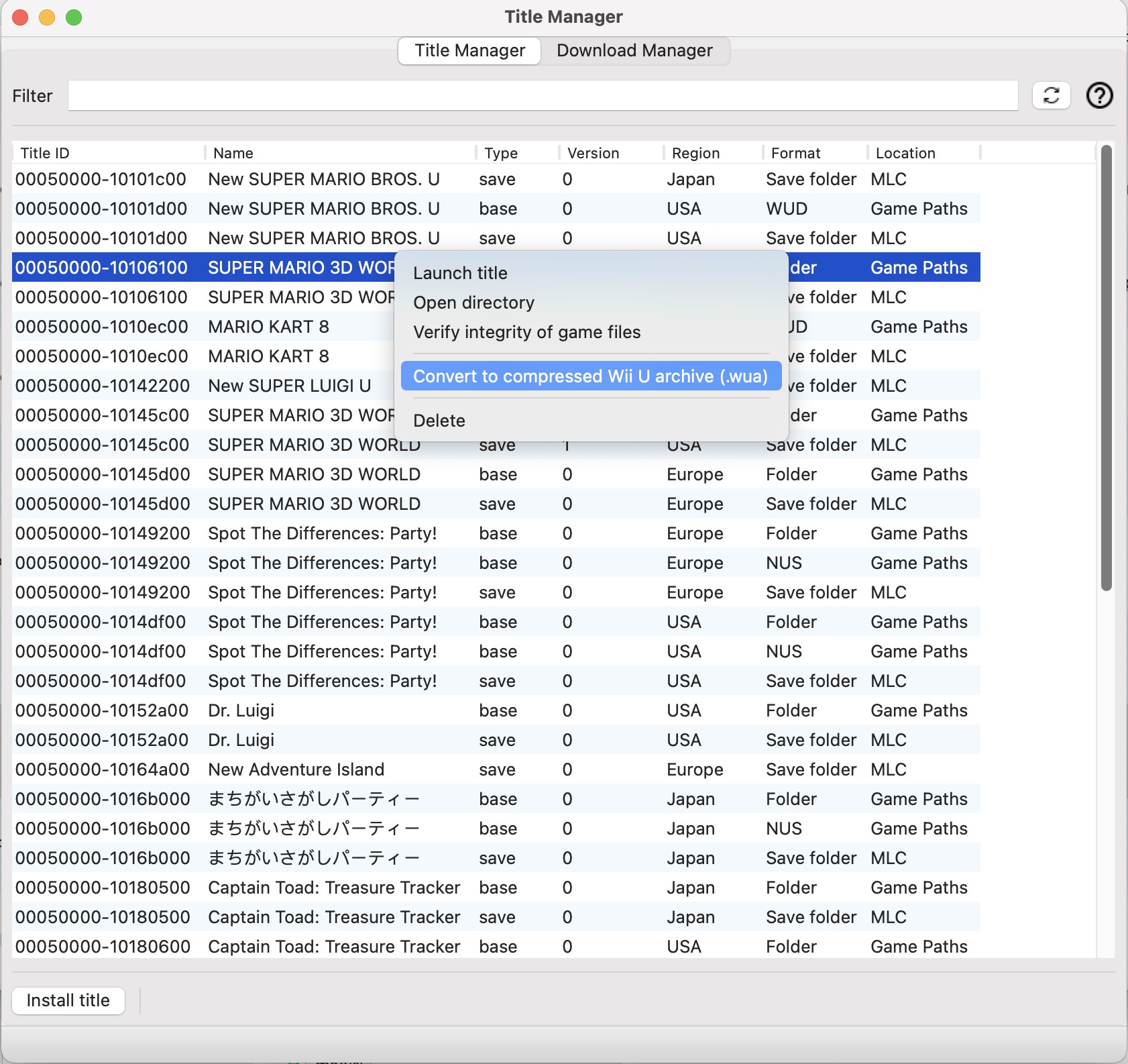Click the vertical scrollbar thumb

(x=1106, y=368)
